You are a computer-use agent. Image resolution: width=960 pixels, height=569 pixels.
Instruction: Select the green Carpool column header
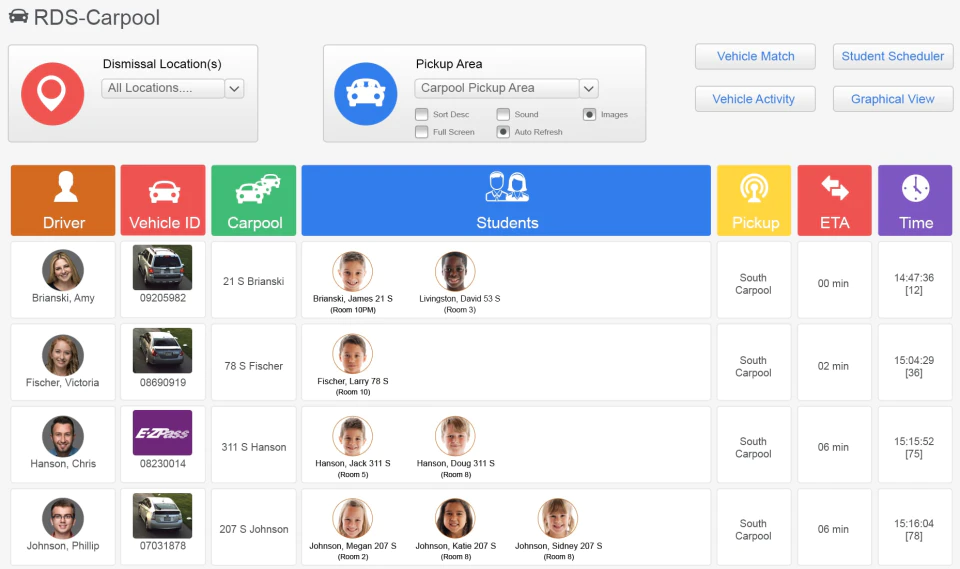(x=253, y=200)
